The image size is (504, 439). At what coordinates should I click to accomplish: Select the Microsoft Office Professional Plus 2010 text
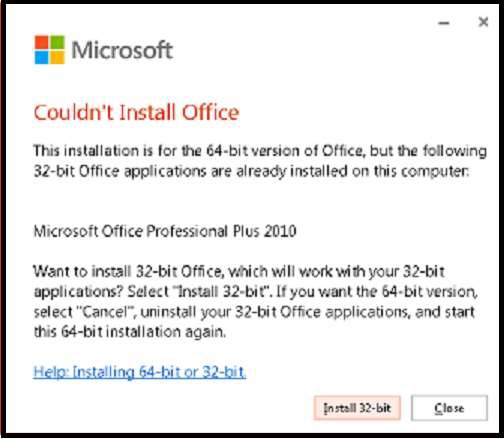tap(165, 231)
